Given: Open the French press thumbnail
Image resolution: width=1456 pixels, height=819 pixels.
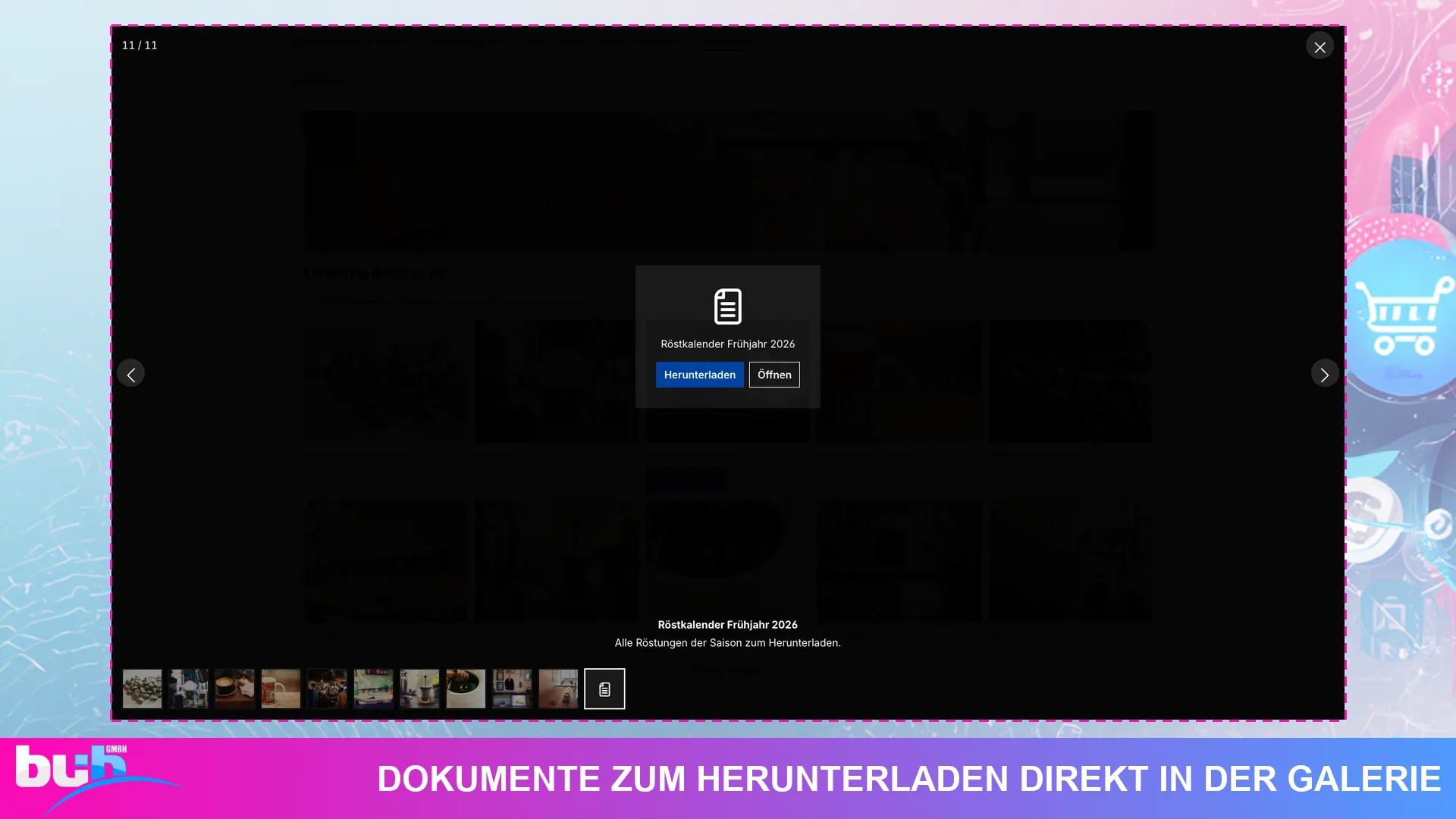Looking at the screenshot, I should click(x=419, y=689).
